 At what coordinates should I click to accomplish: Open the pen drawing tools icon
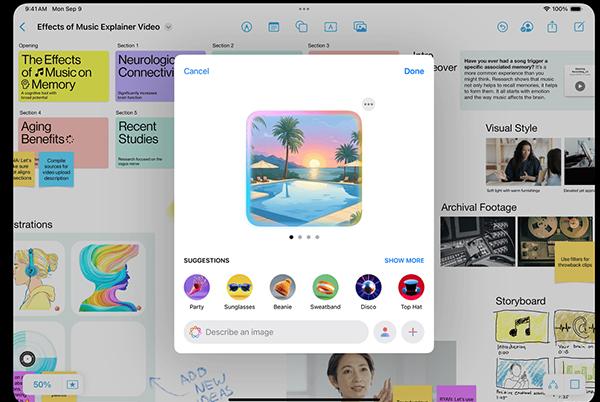click(x=247, y=27)
